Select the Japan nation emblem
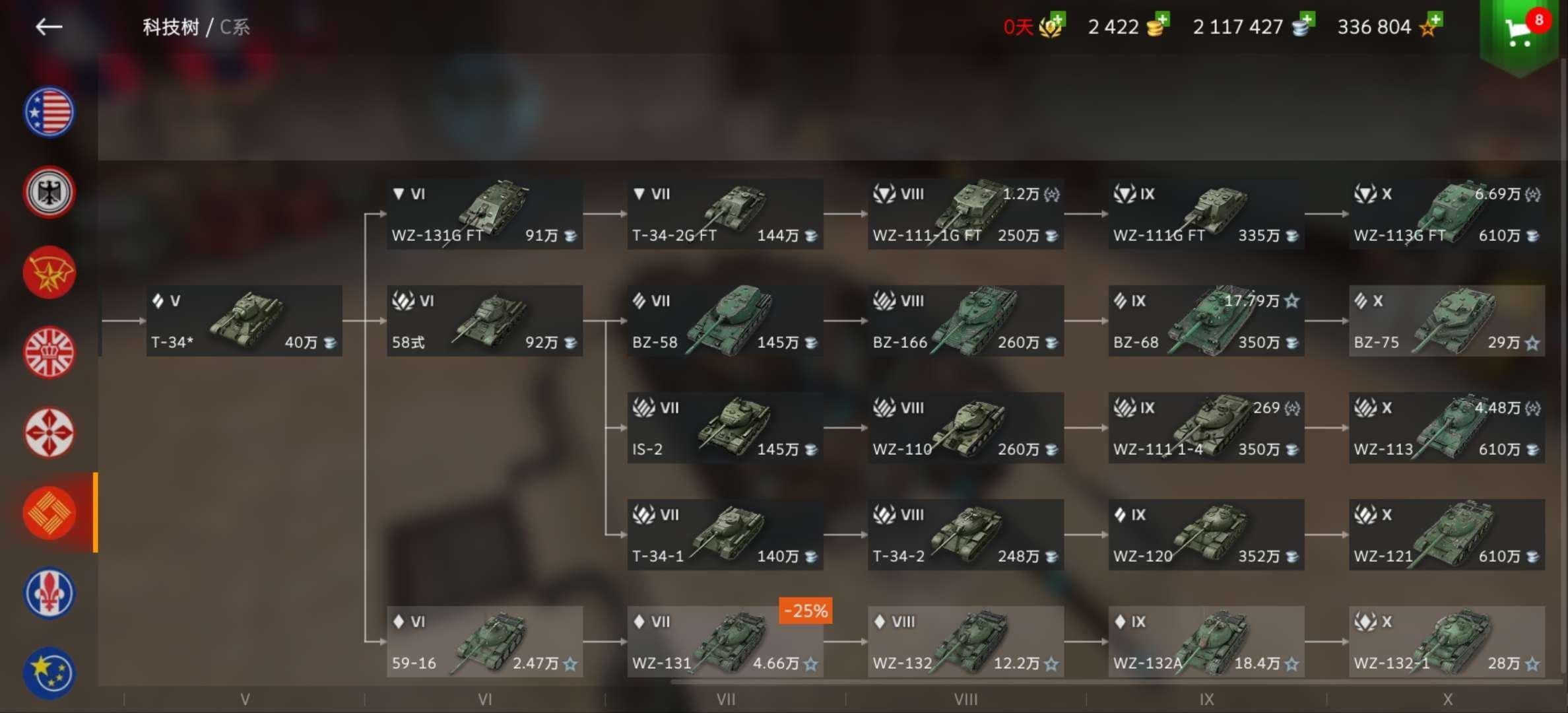The width and height of the screenshot is (1568, 713). pos(49,433)
